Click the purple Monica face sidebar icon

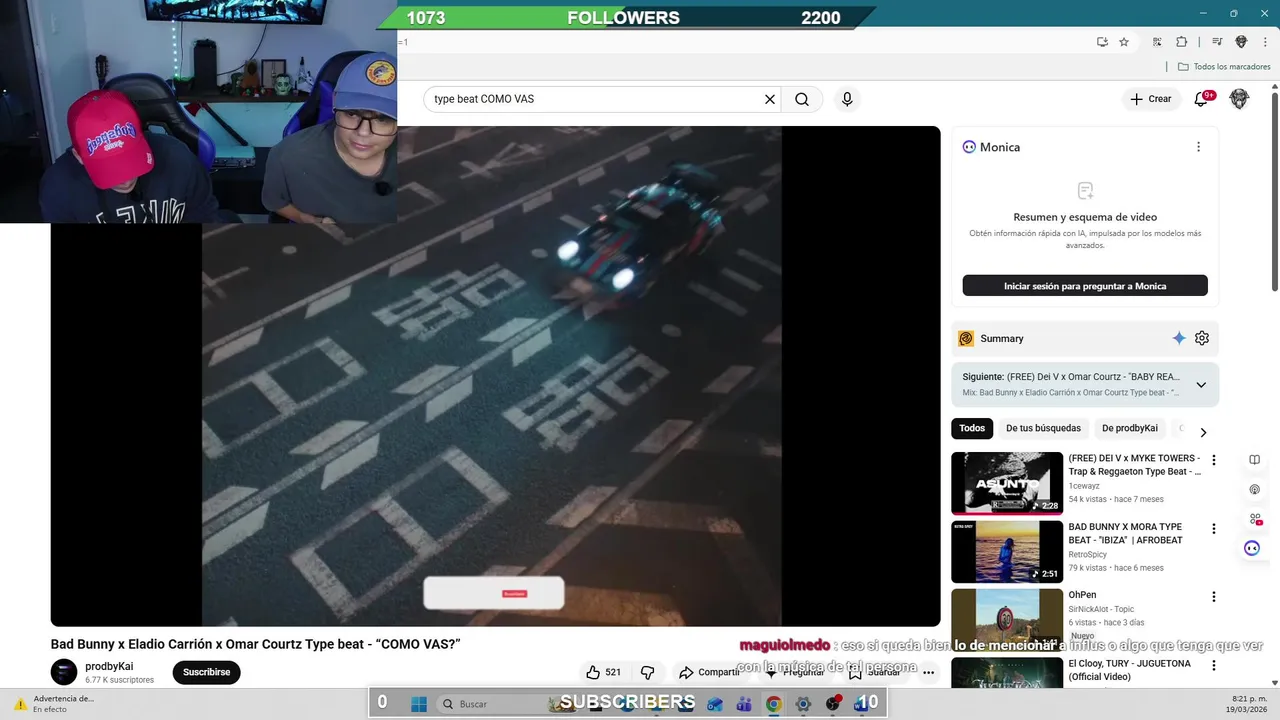tap(1252, 548)
